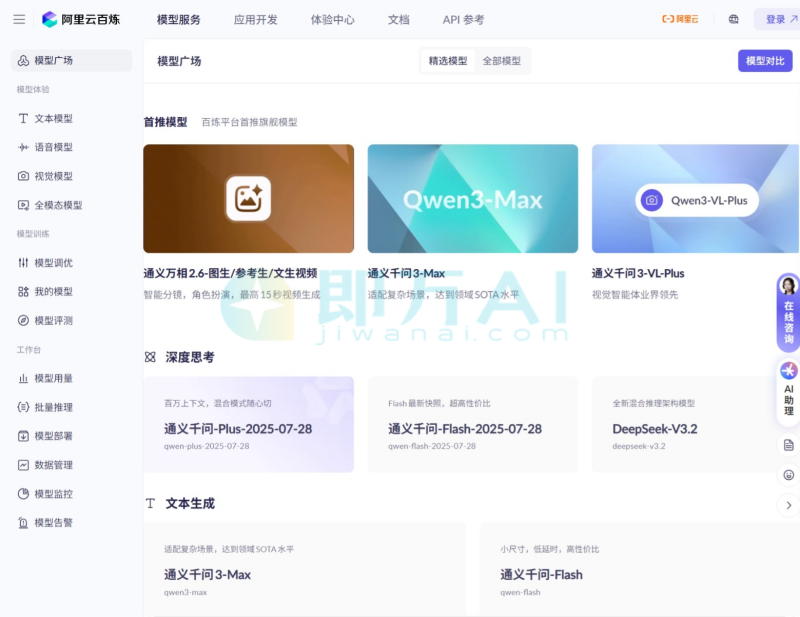Open the Qwen3-Max banner thumbnail

[x=472, y=198]
